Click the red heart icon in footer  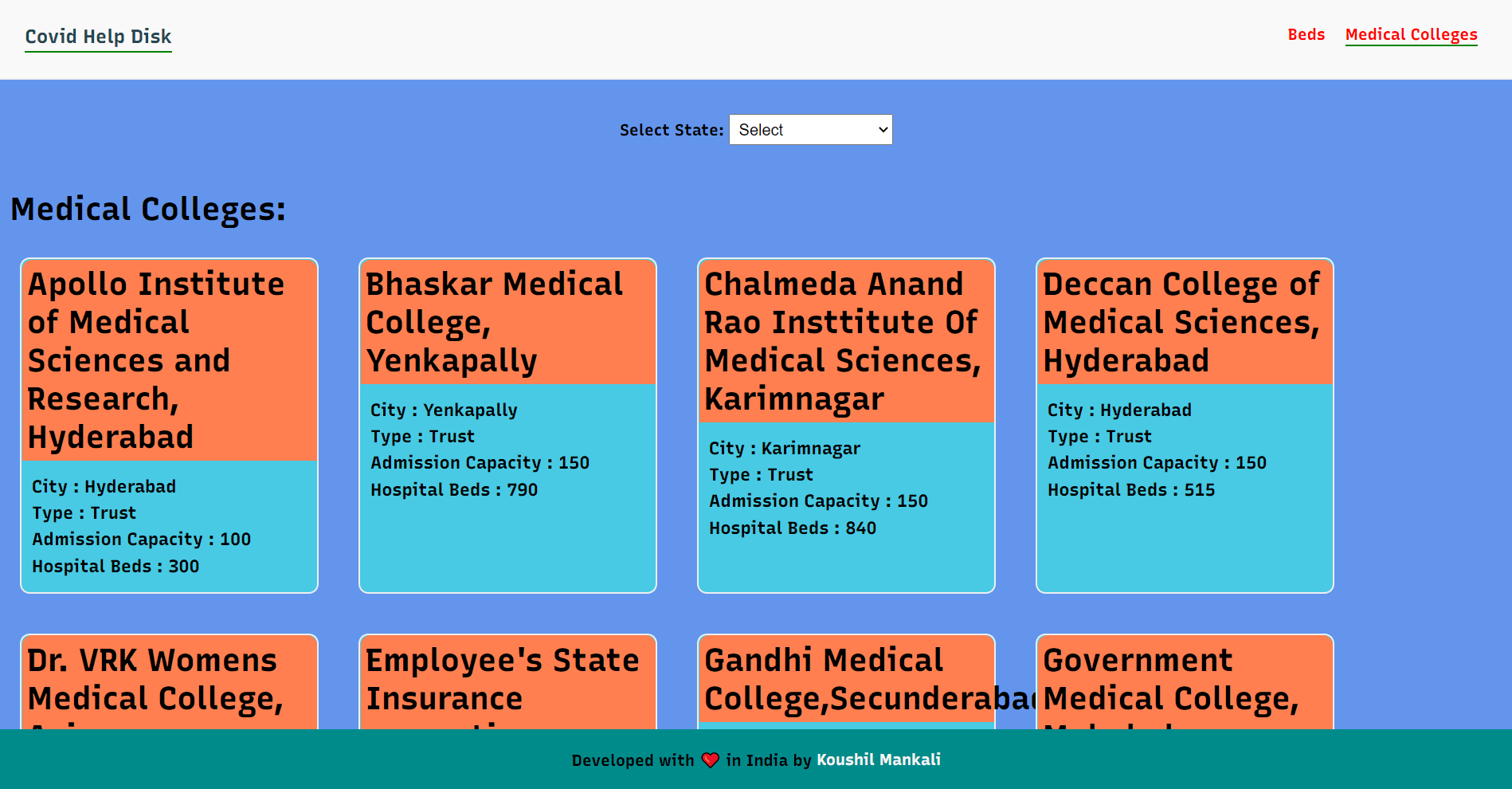pyautogui.click(x=711, y=760)
